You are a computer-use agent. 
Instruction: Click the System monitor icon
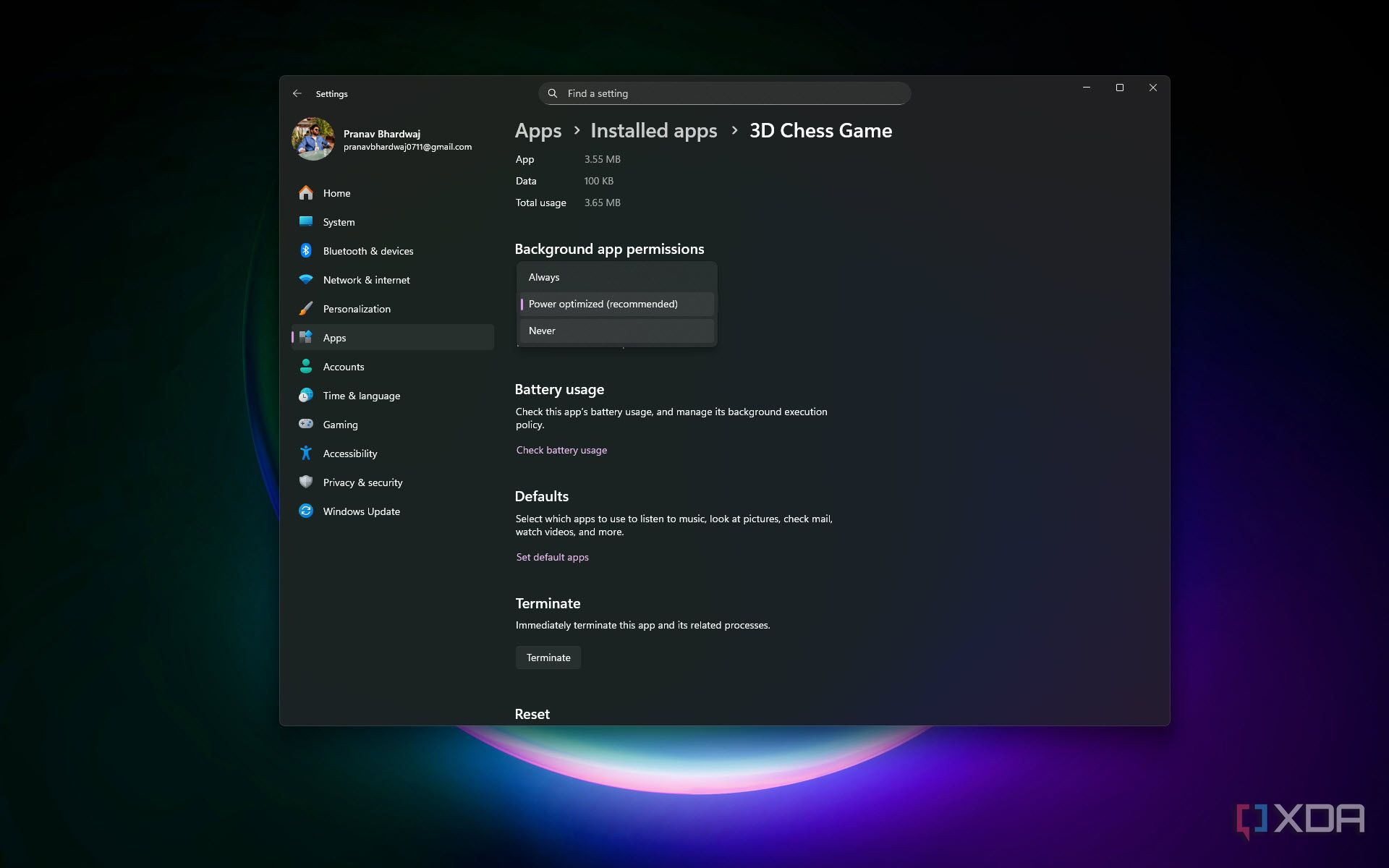click(306, 221)
